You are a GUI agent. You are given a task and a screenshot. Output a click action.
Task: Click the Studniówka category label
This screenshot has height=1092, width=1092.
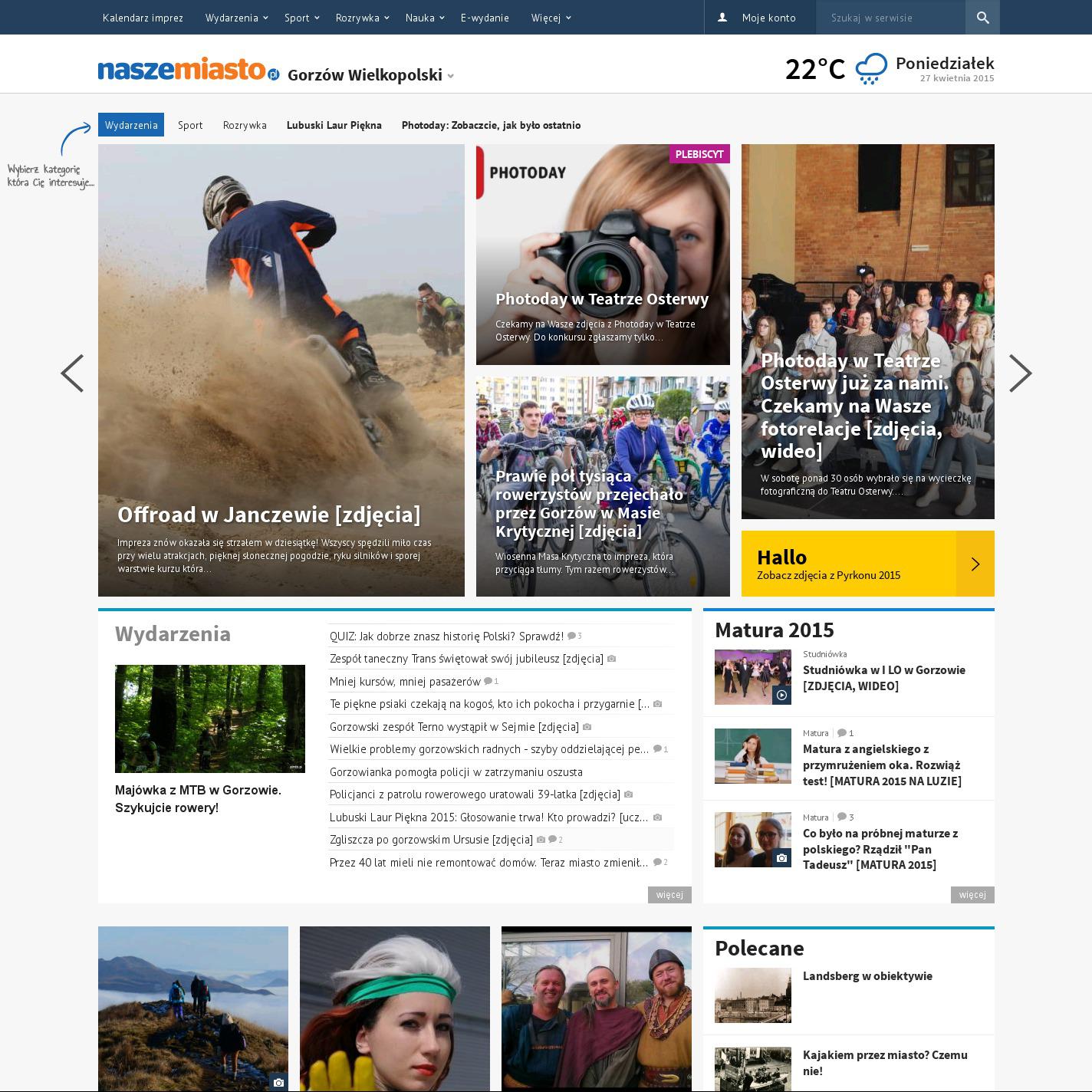[825, 654]
